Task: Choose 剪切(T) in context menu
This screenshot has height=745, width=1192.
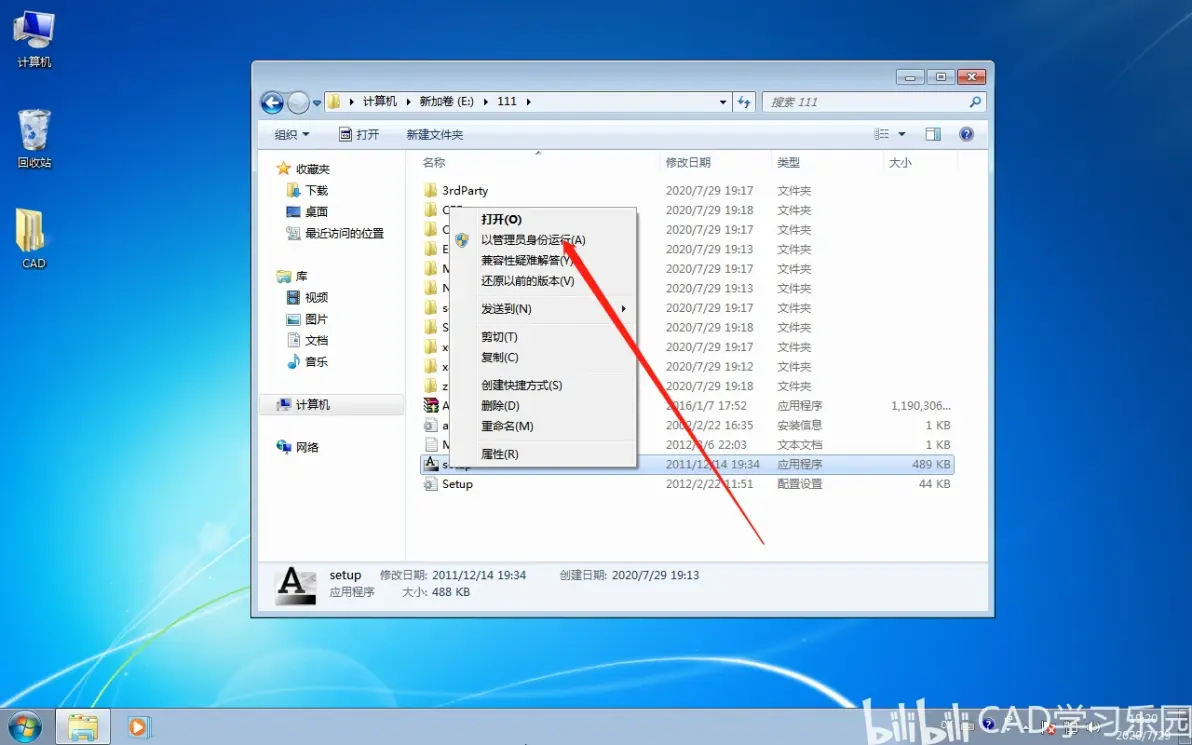Action: point(544,337)
